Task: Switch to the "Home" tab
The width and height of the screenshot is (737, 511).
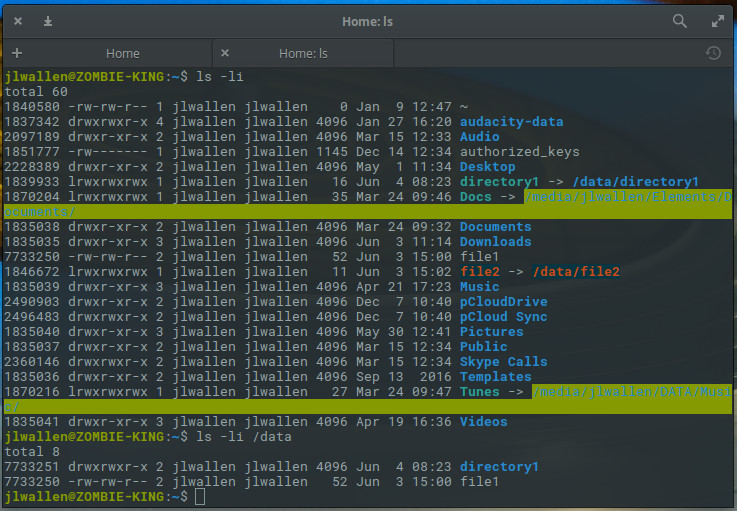Action: pyautogui.click(x=123, y=53)
